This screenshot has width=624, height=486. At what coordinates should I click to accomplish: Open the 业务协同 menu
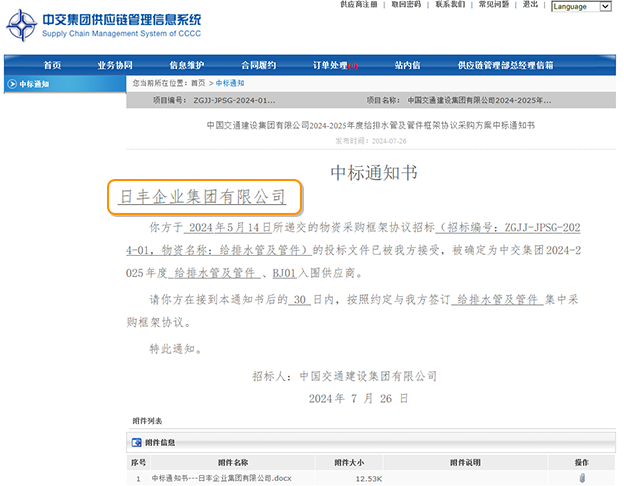115,65
